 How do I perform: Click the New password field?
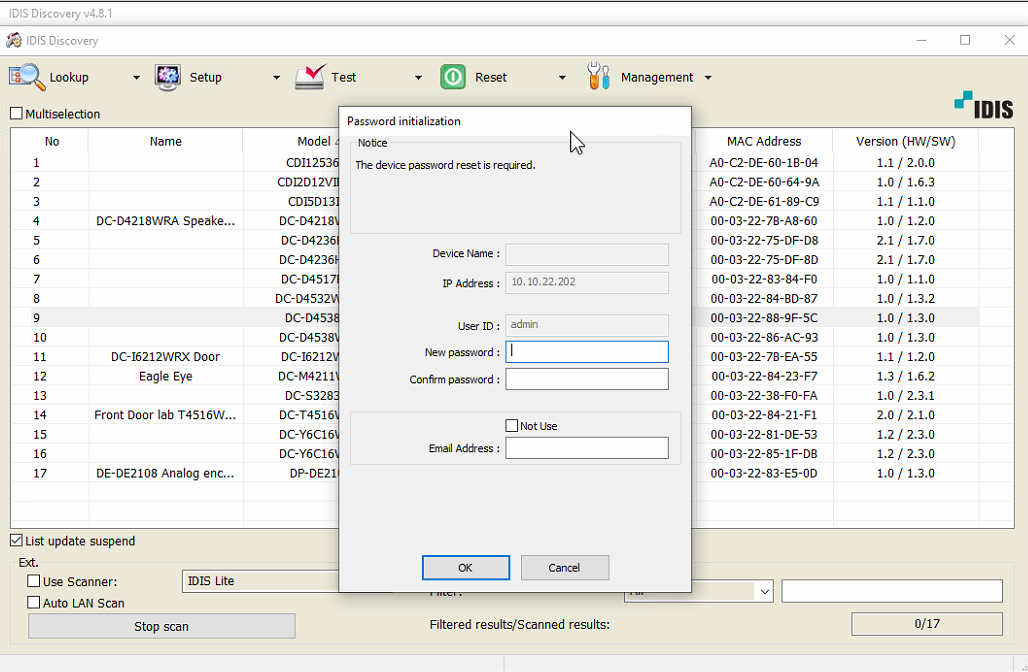point(587,351)
